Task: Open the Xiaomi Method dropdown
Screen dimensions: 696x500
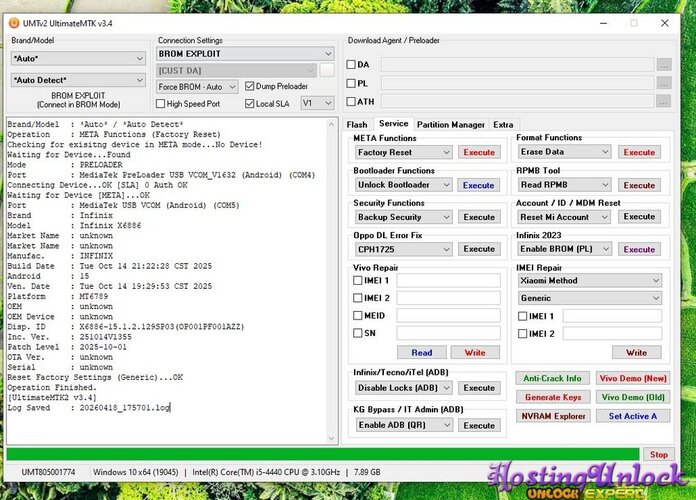Action: pos(590,281)
